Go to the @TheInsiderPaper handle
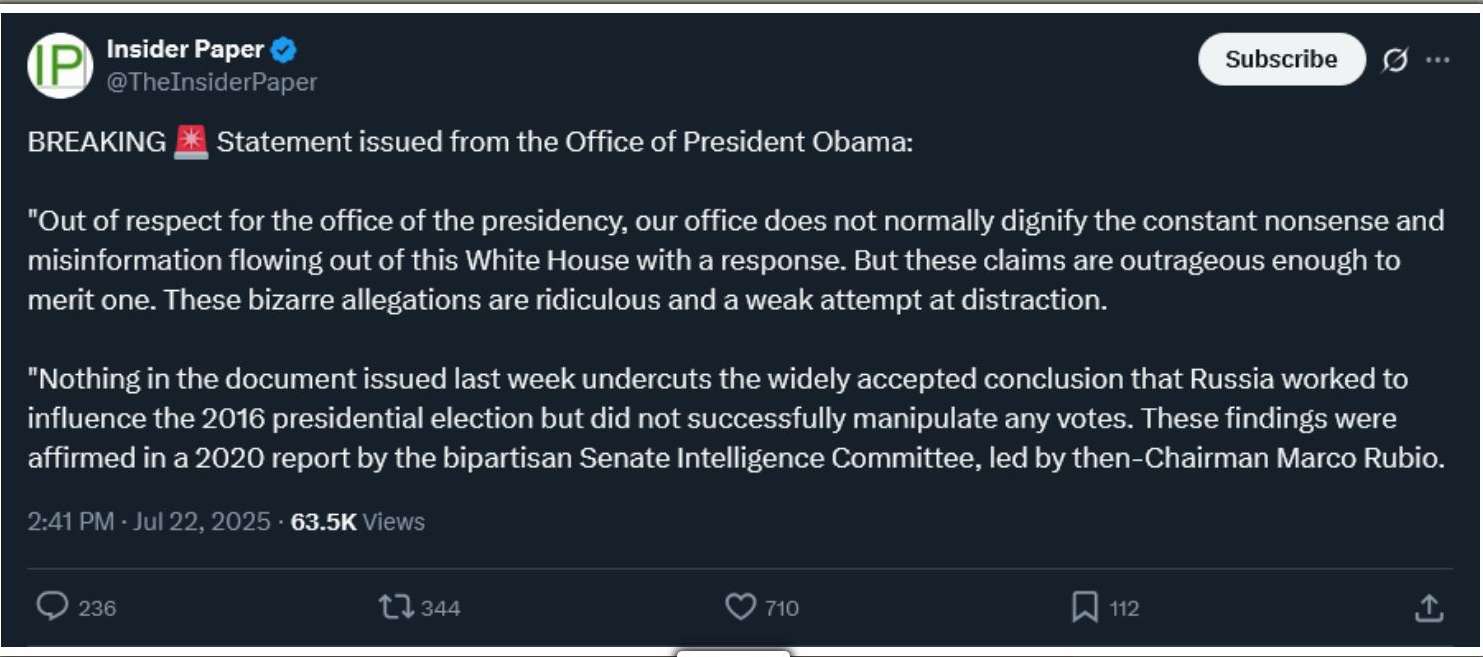Viewport: 1483px width, 657px height. (x=211, y=82)
